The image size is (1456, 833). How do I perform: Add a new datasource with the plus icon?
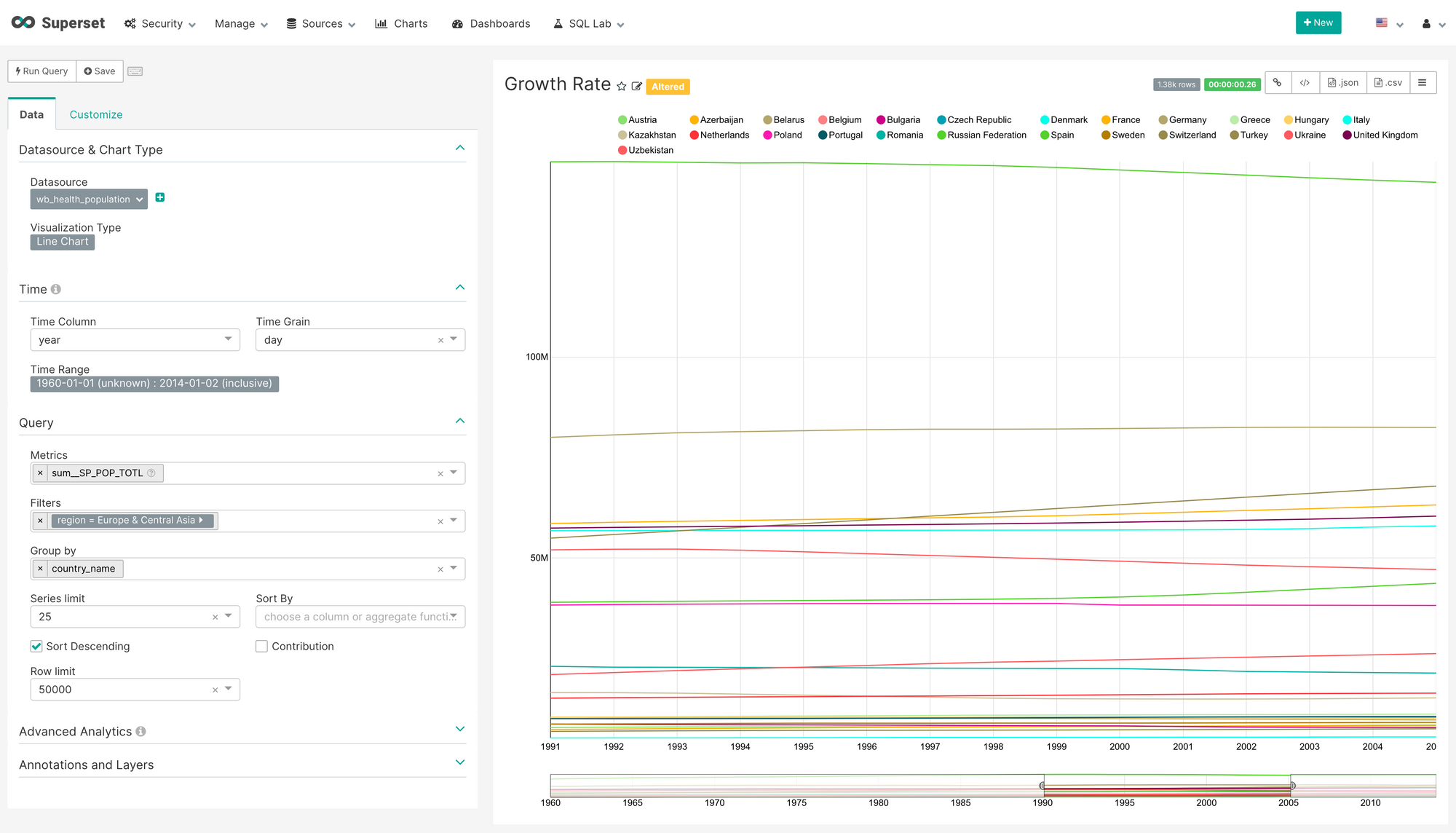(159, 197)
